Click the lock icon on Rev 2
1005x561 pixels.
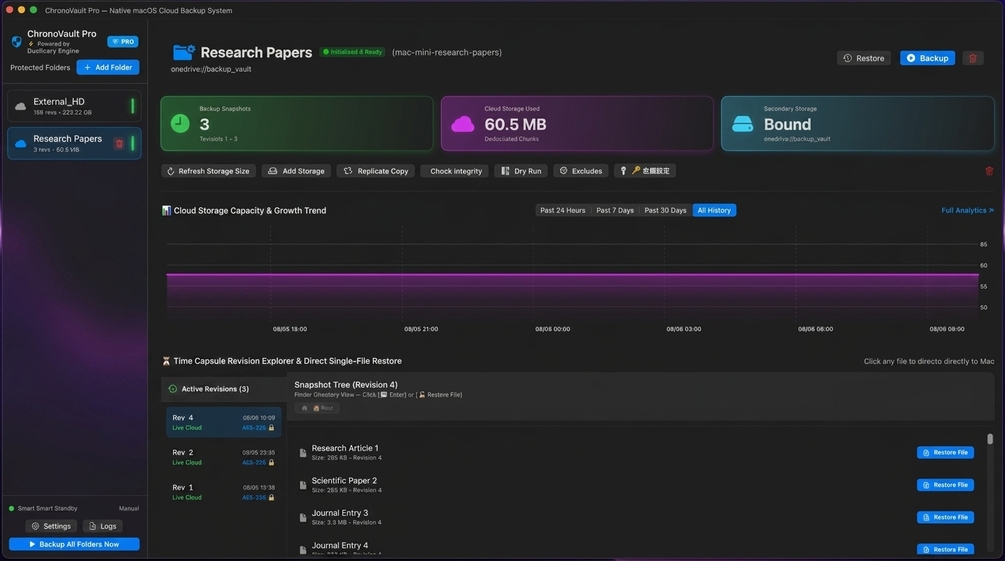271,462
